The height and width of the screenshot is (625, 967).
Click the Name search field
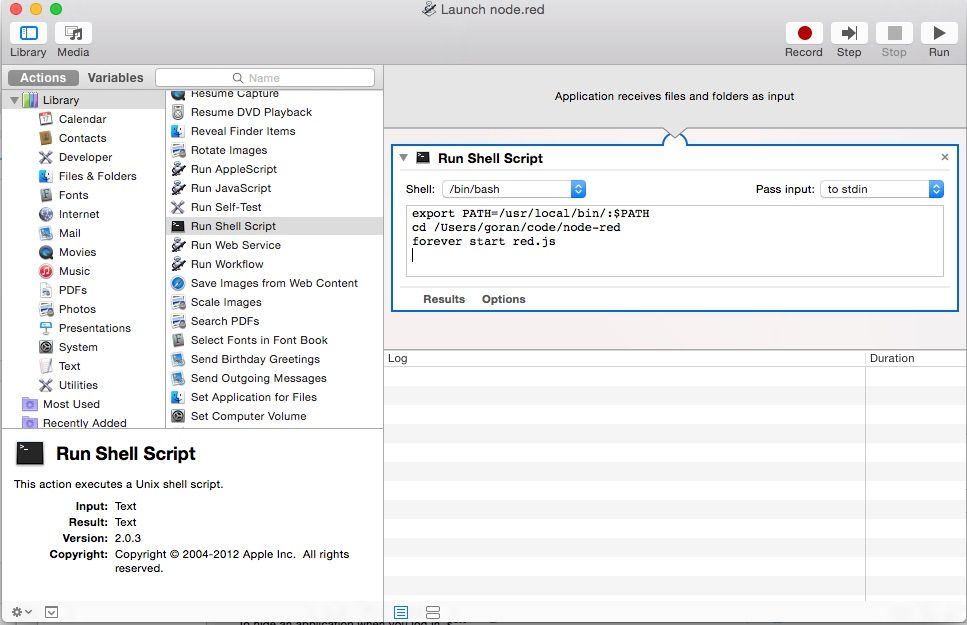(265, 78)
